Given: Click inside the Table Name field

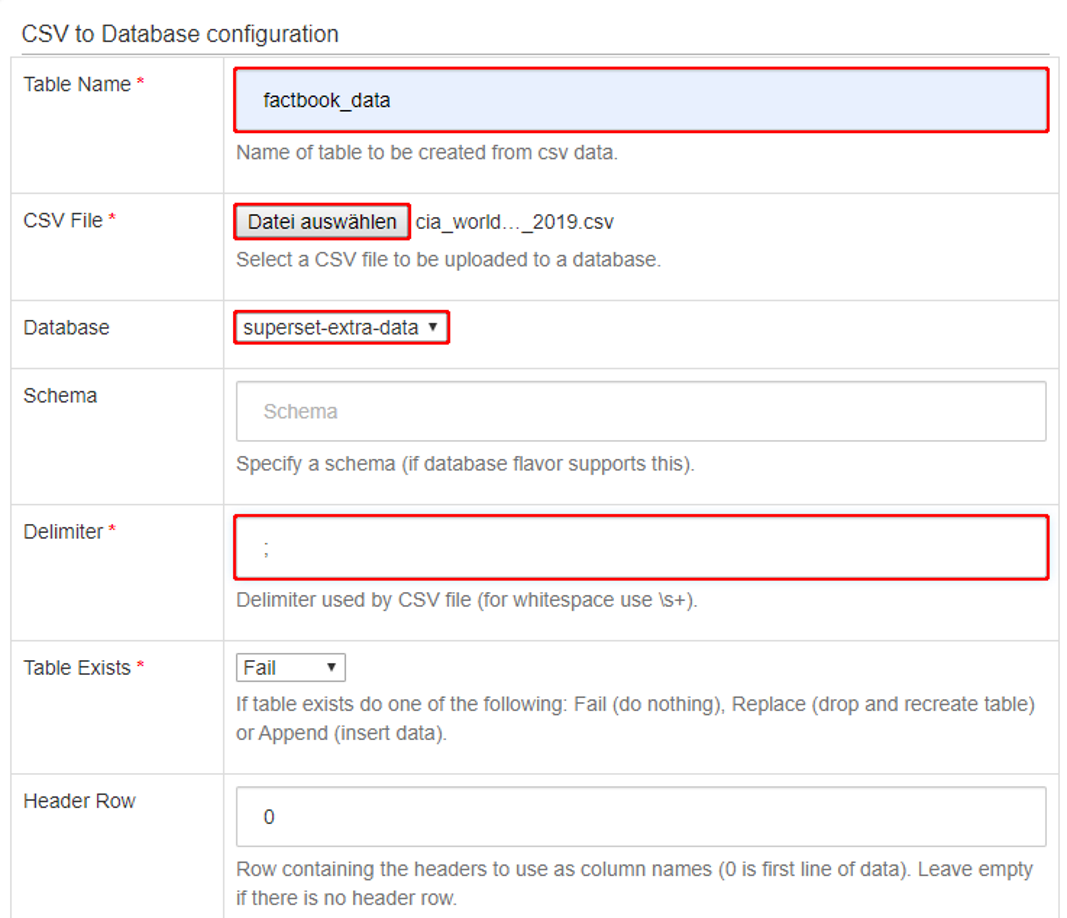Looking at the screenshot, I should click(x=640, y=100).
